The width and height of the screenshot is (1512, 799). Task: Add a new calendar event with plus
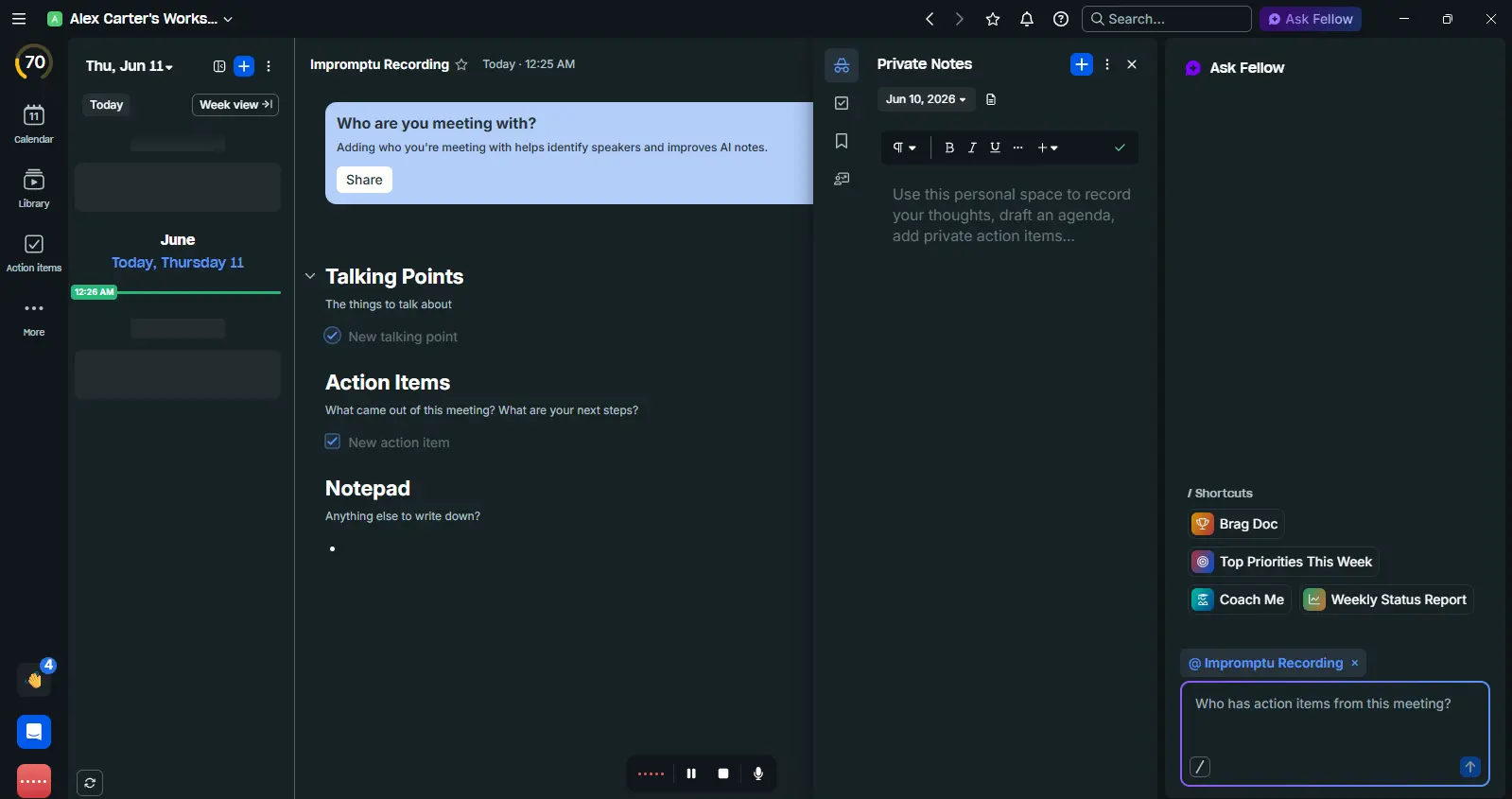point(244,66)
